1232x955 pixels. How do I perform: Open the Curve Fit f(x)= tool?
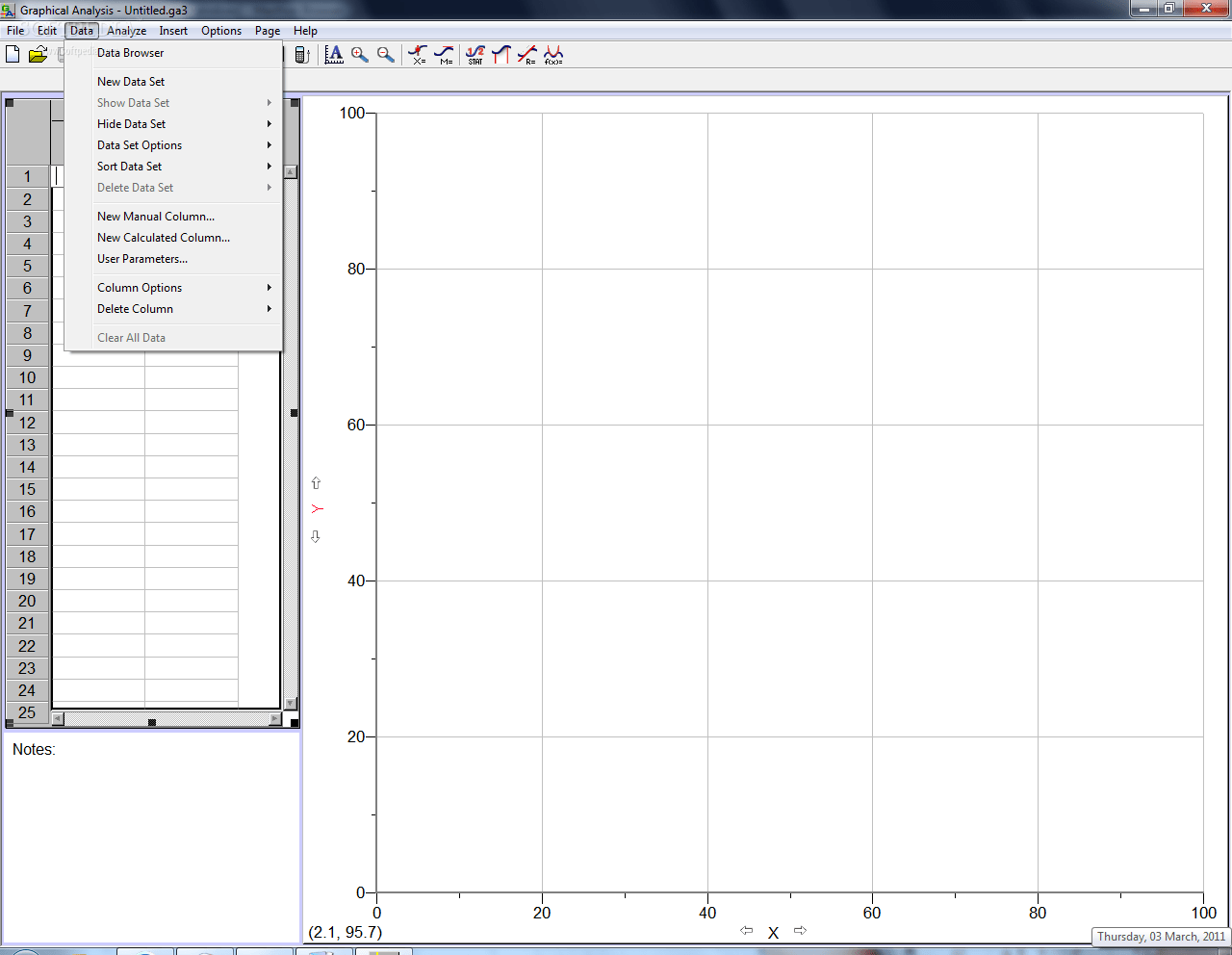(x=553, y=55)
